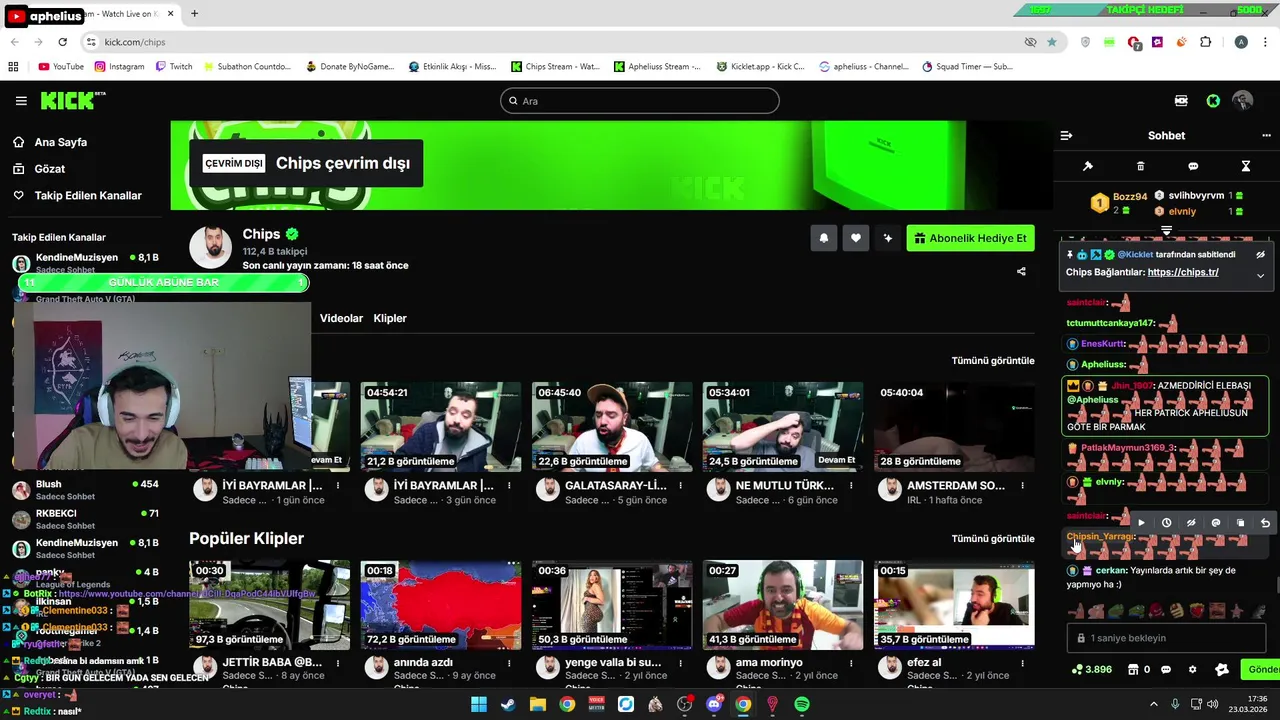Click the RKBEKCI channel in sidebar
Image resolution: width=1280 pixels, height=720 pixels.
(x=85, y=519)
